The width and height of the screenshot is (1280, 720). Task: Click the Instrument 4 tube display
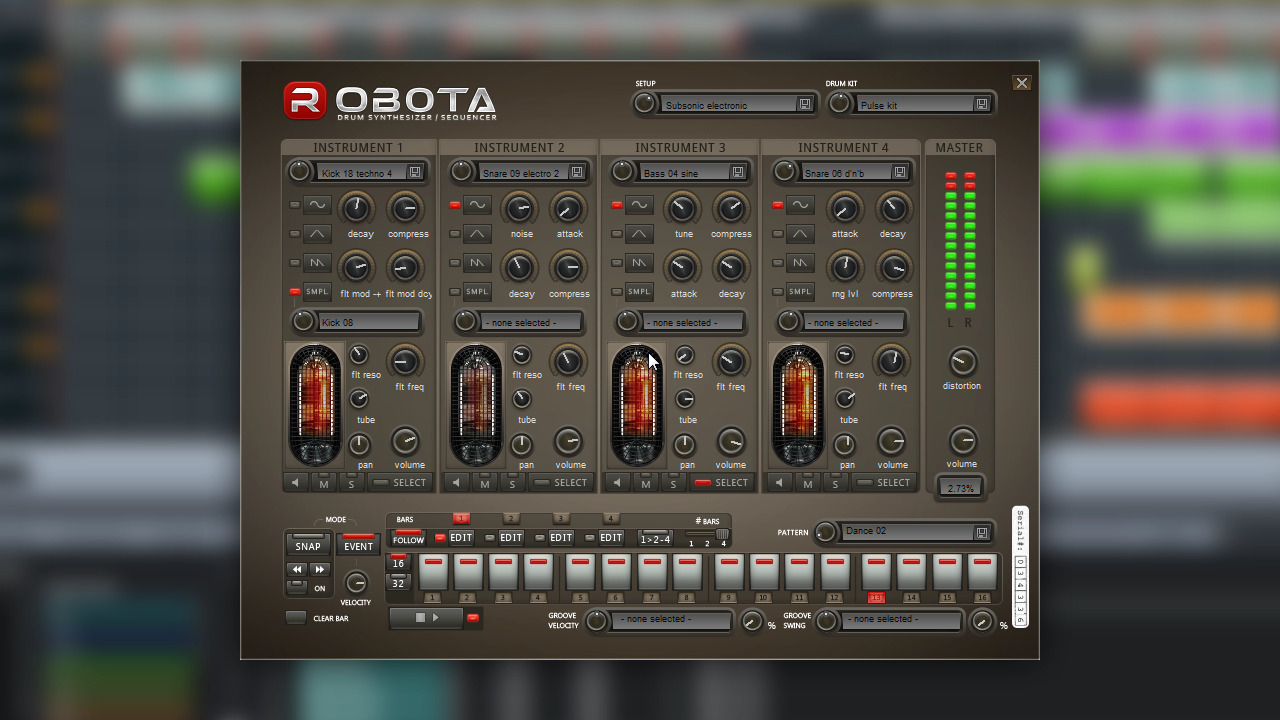point(798,405)
